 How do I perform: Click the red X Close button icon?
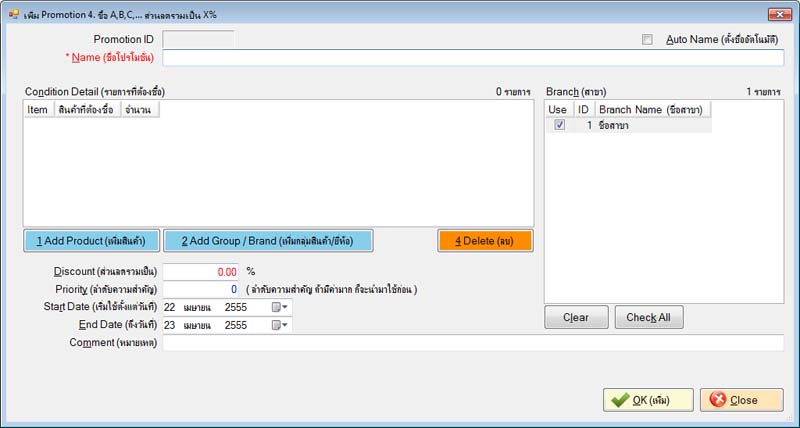coord(718,400)
